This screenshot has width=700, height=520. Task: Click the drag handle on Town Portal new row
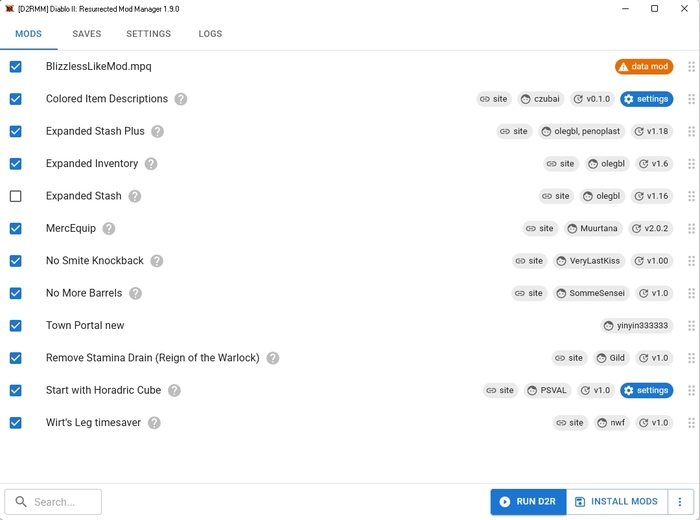(691, 326)
